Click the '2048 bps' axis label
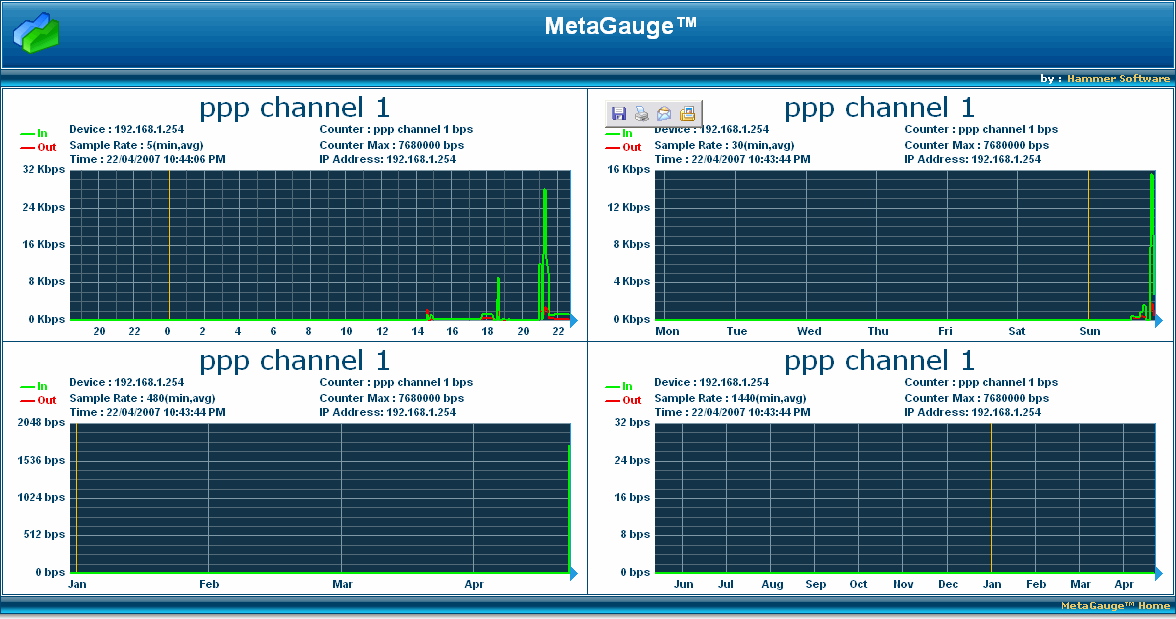The height and width of the screenshot is (619, 1176). (x=41, y=422)
